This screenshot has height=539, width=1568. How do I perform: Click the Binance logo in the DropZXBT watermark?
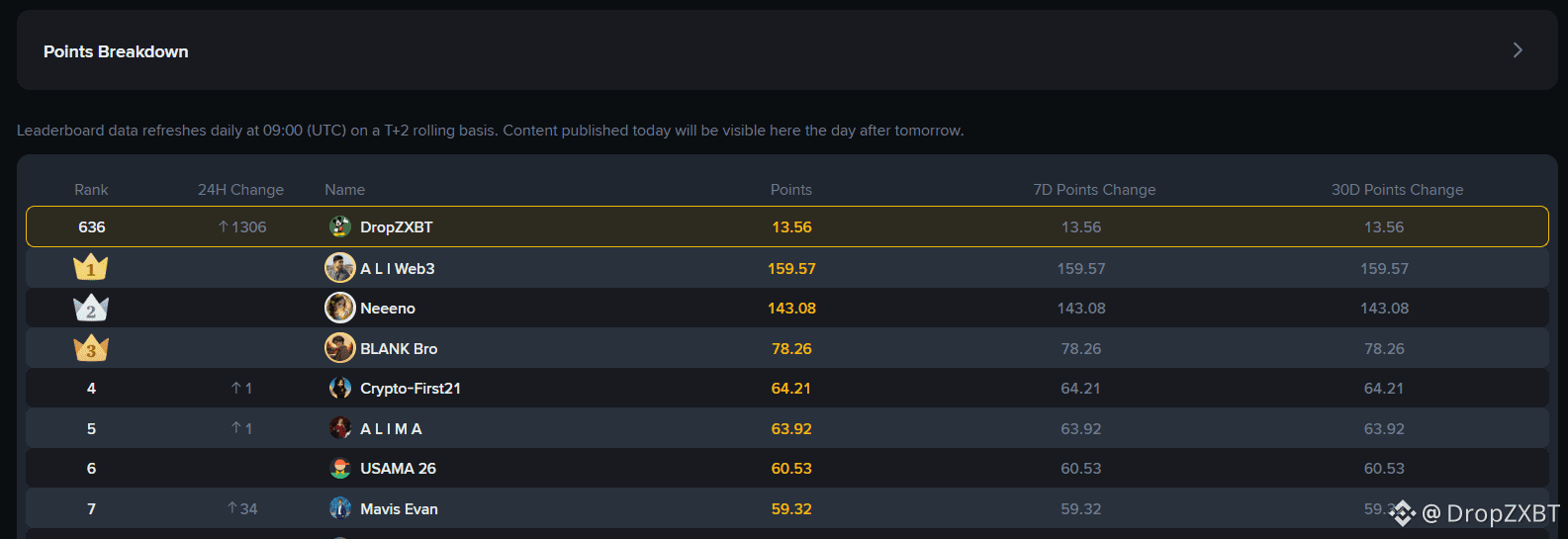(1403, 513)
